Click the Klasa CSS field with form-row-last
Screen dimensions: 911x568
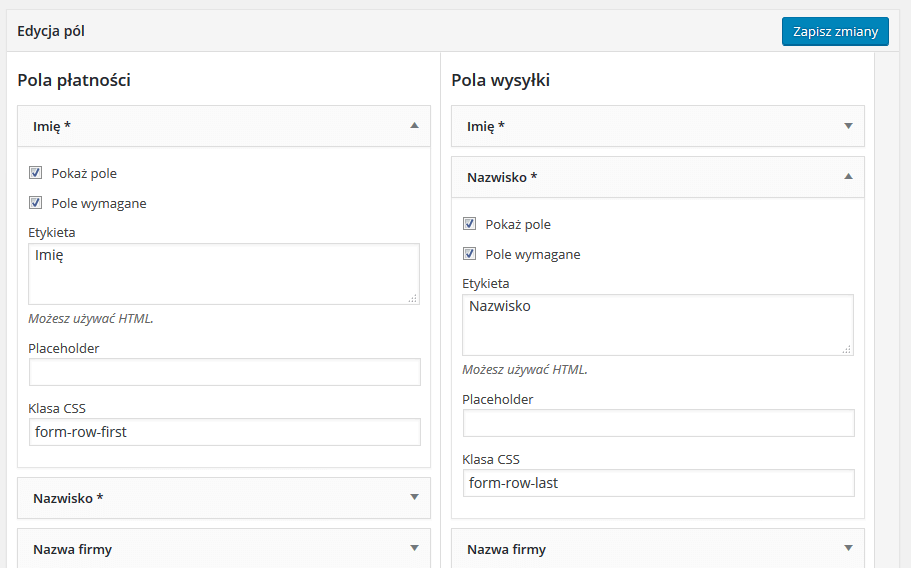tap(658, 483)
